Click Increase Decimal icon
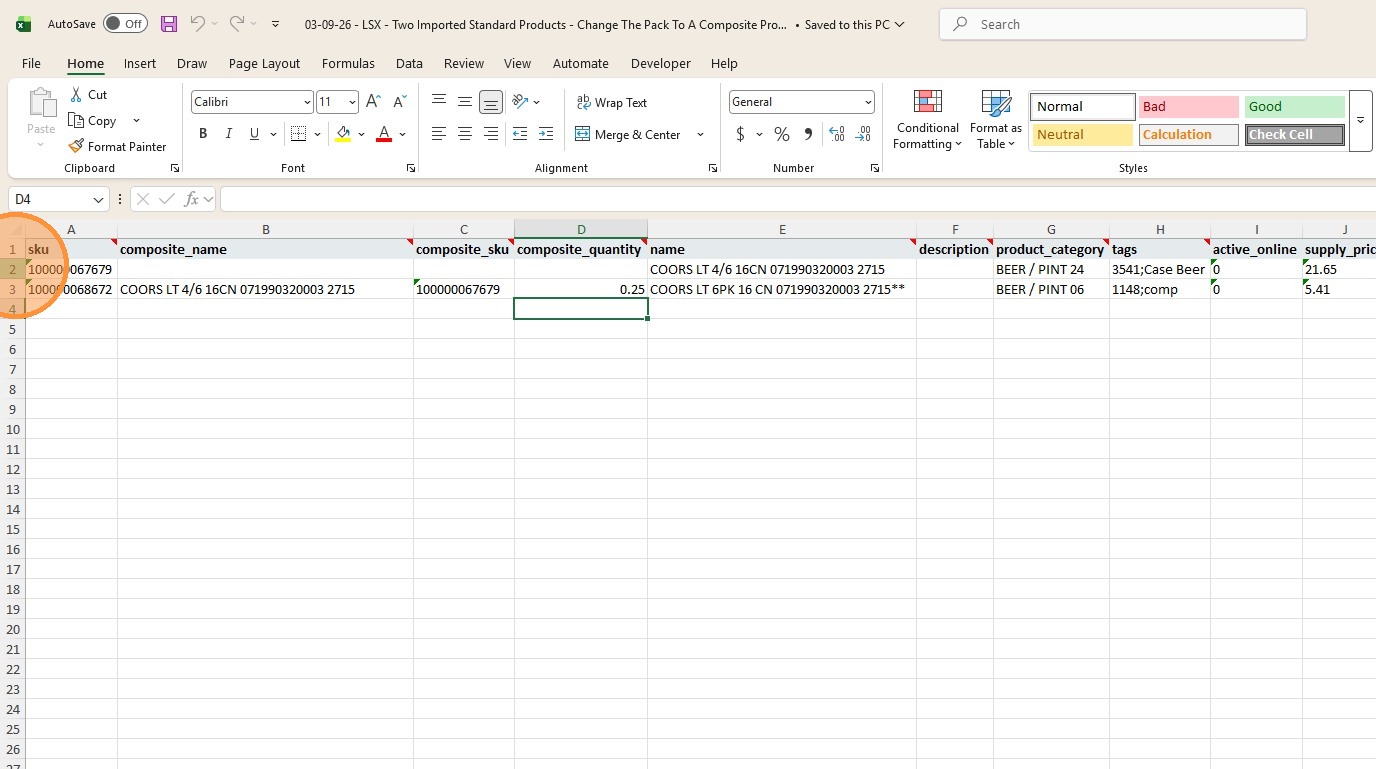The image size is (1376, 769). (x=837, y=134)
